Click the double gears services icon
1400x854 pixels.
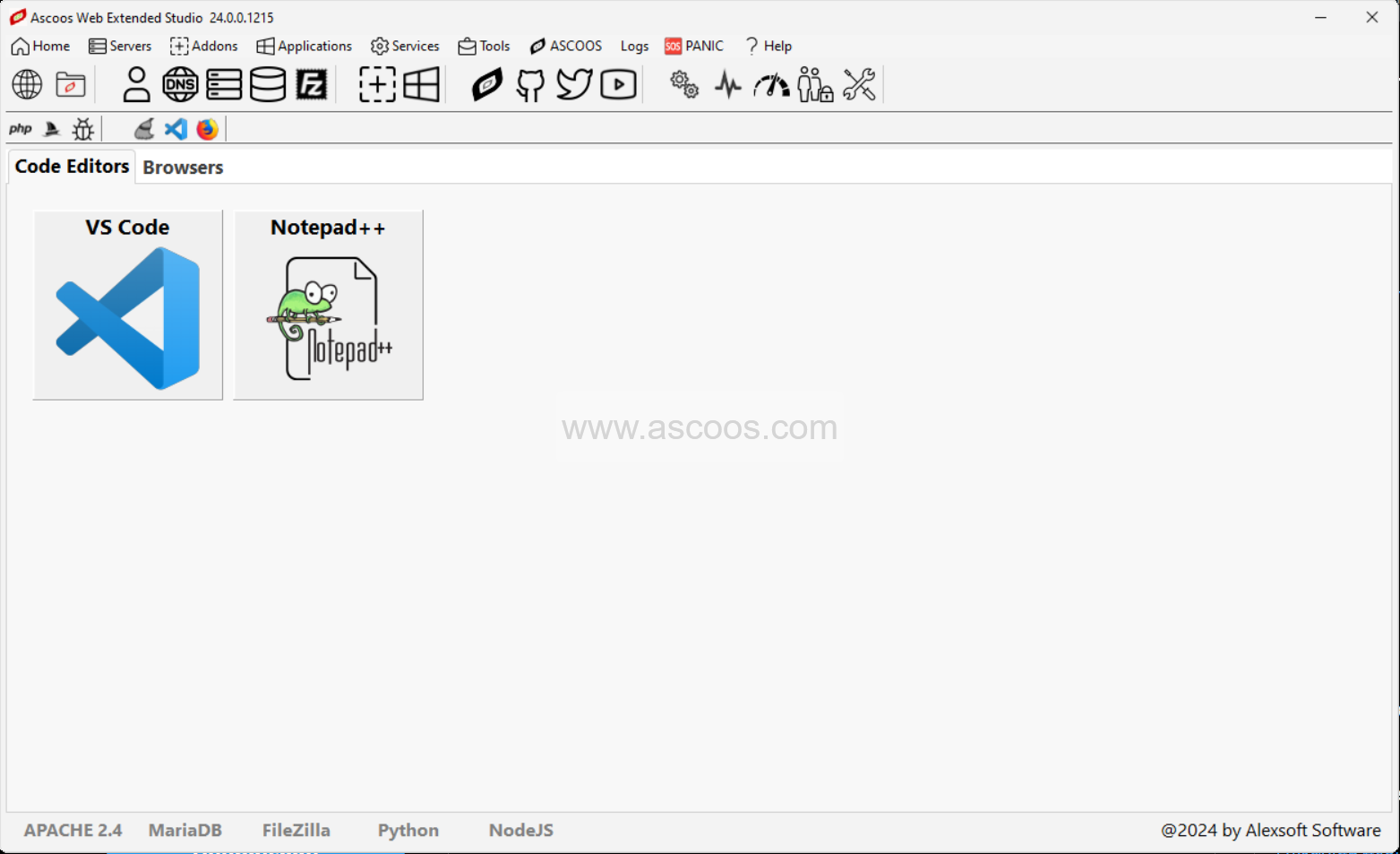coord(684,84)
